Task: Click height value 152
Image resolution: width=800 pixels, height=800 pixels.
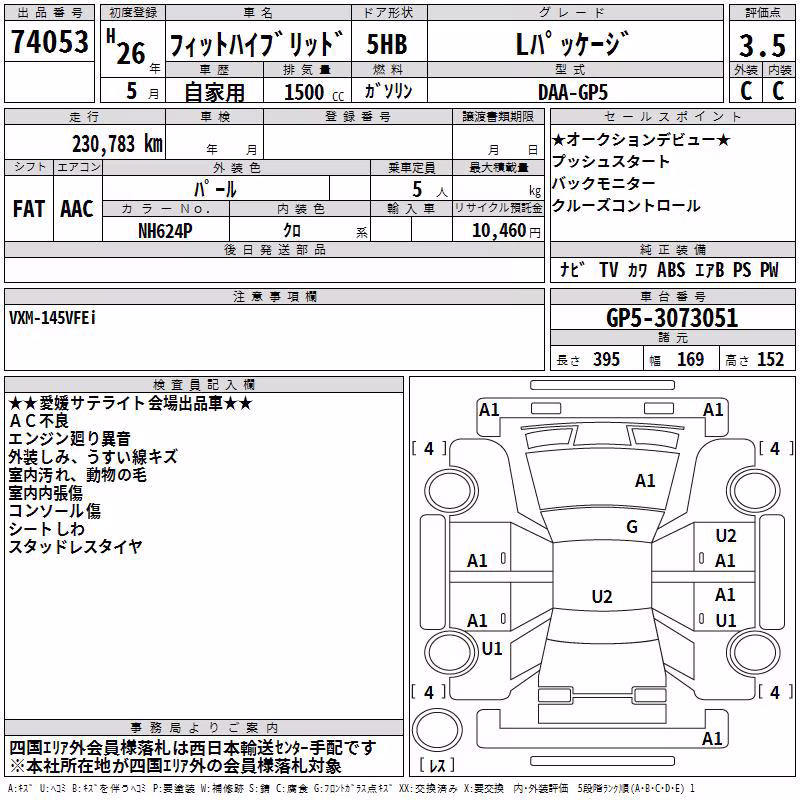Action: [x=770, y=359]
